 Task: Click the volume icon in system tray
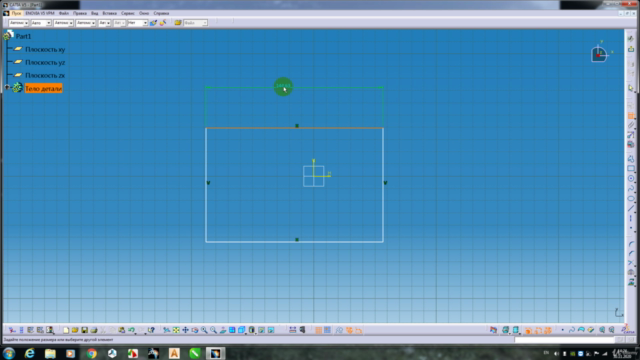(x=556, y=353)
